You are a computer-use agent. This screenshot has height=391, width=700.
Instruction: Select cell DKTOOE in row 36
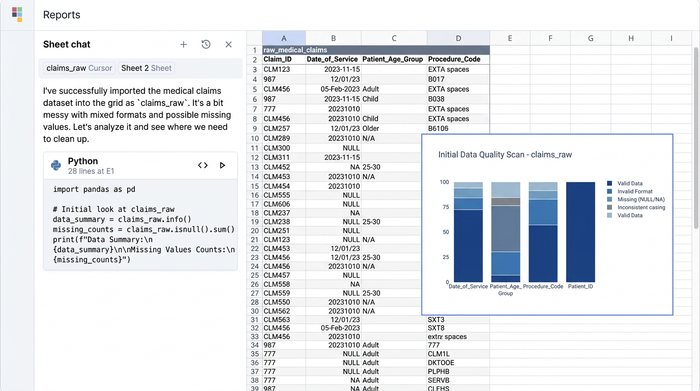[x=458, y=363]
